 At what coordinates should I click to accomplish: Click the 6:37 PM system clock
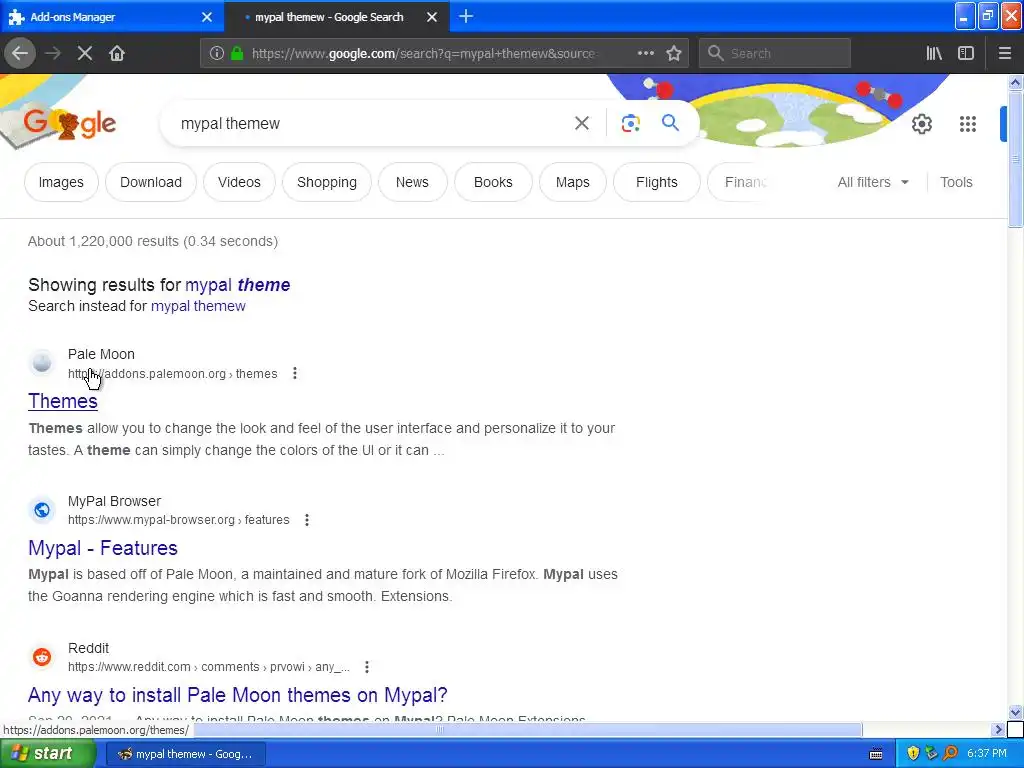point(987,753)
